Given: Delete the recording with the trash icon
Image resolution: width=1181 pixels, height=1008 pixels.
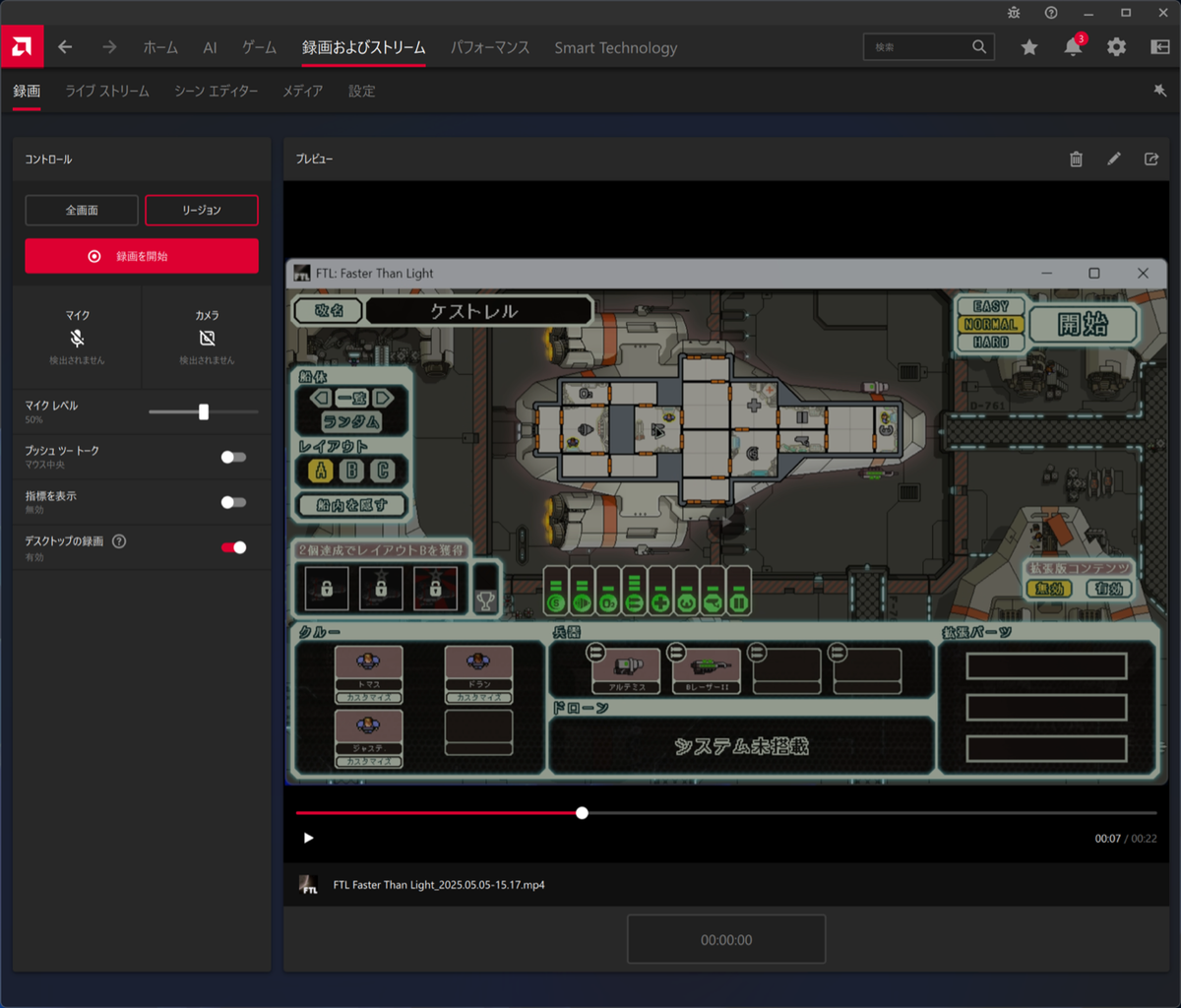Looking at the screenshot, I should [x=1076, y=159].
